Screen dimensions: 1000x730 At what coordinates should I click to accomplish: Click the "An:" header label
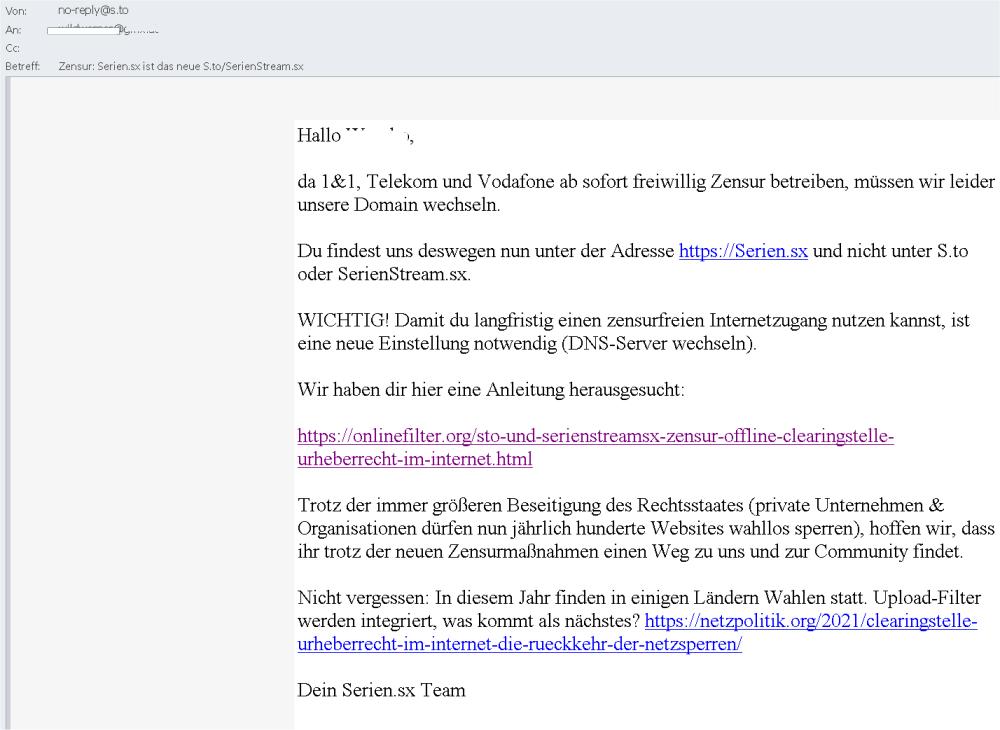(x=13, y=30)
